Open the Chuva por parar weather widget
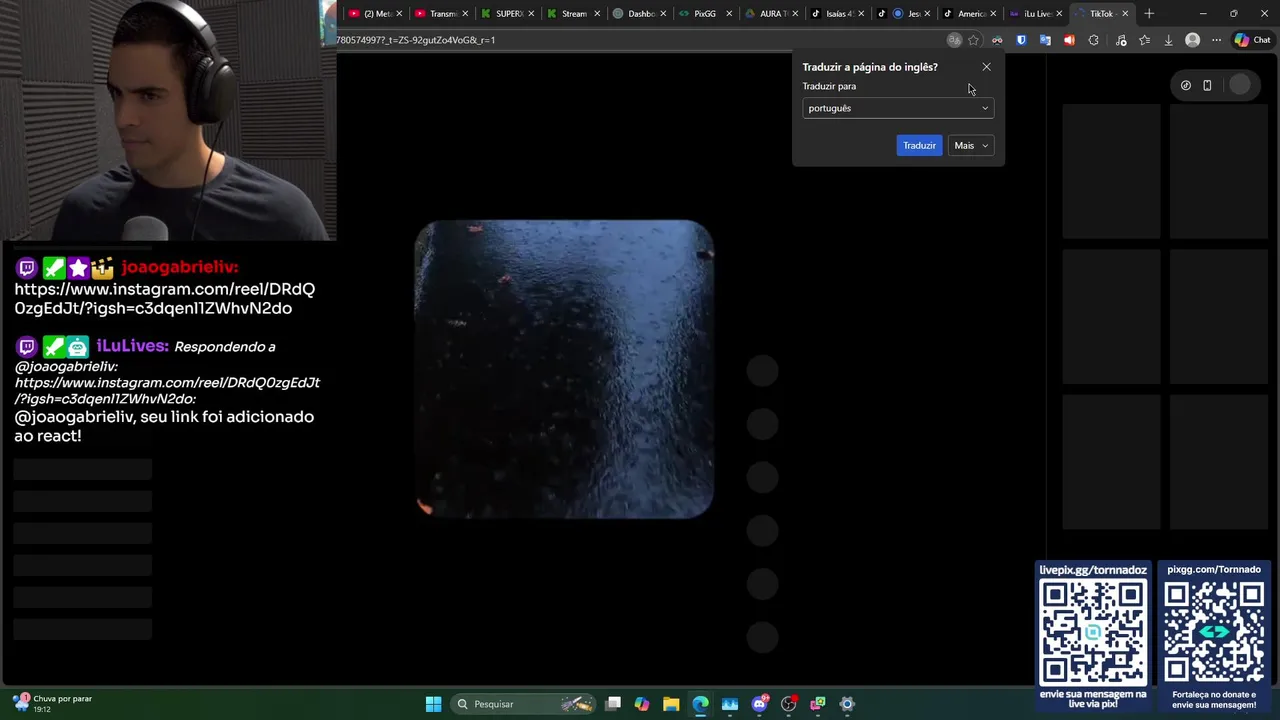The width and height of the screenshot is (1280, 720). pos(52,703)
